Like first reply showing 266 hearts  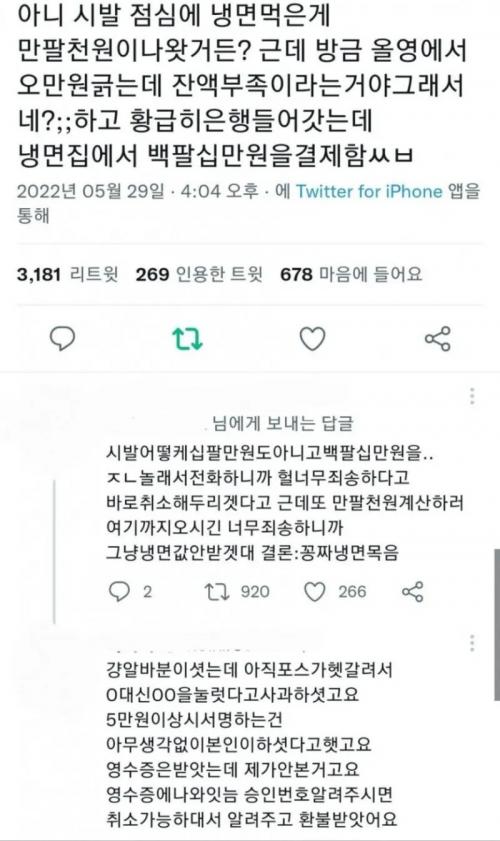tap(335, 592)
